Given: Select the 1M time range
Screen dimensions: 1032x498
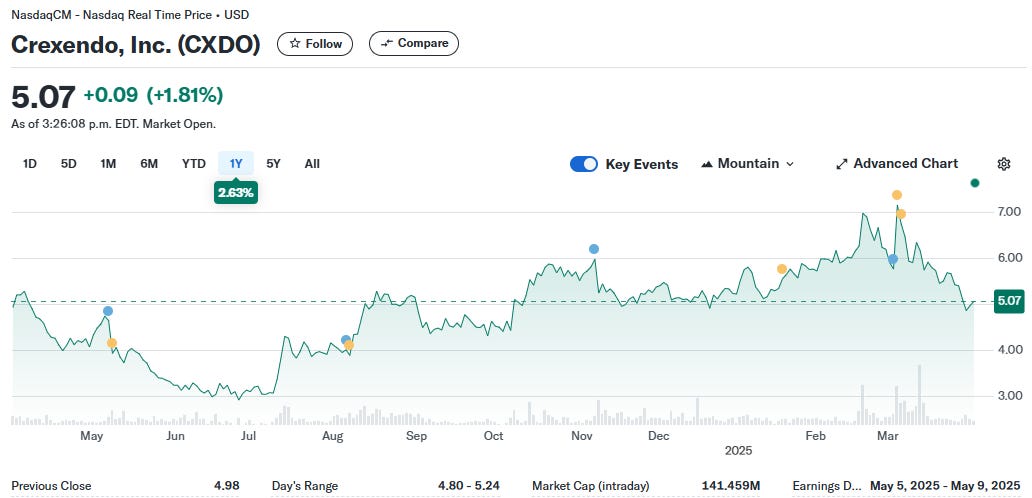Looking at the screenshot, I should [x=108, y=164].
